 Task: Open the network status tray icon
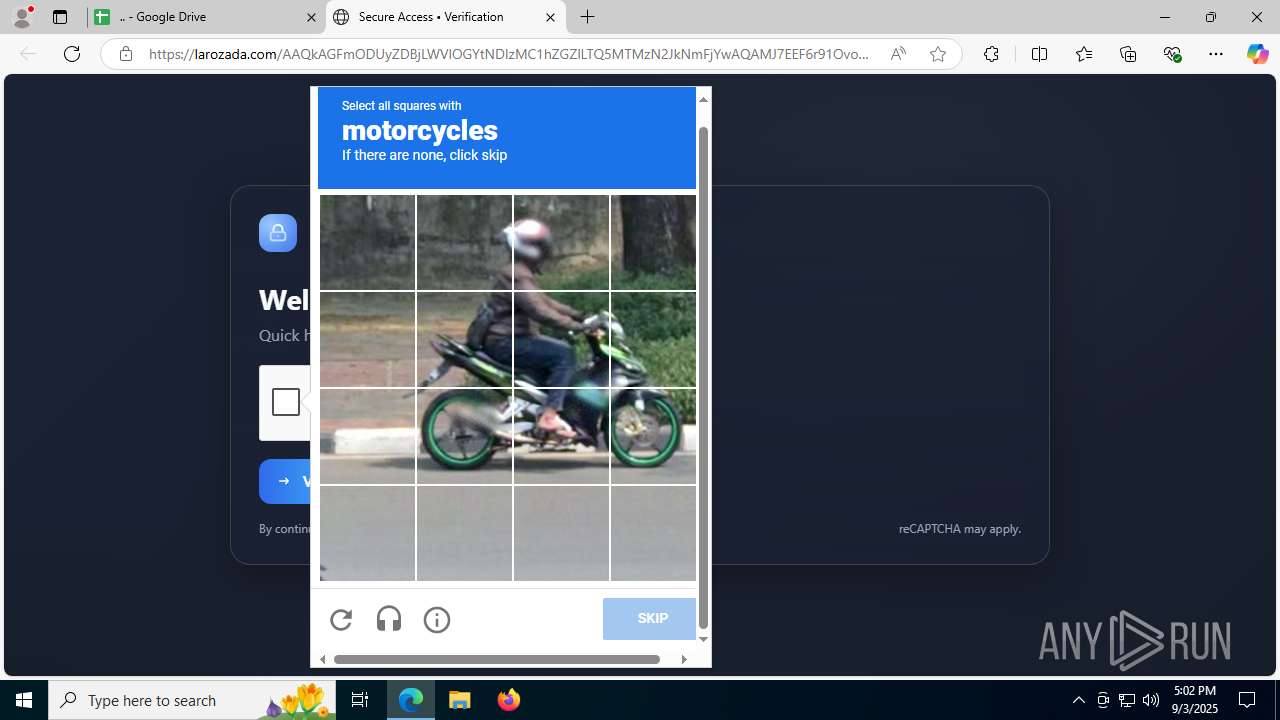1127,700
